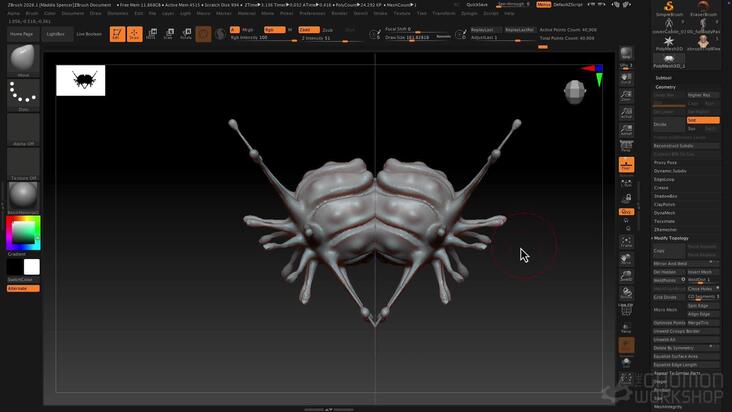Toggle Zsub mode

click(x=328, y=30)
